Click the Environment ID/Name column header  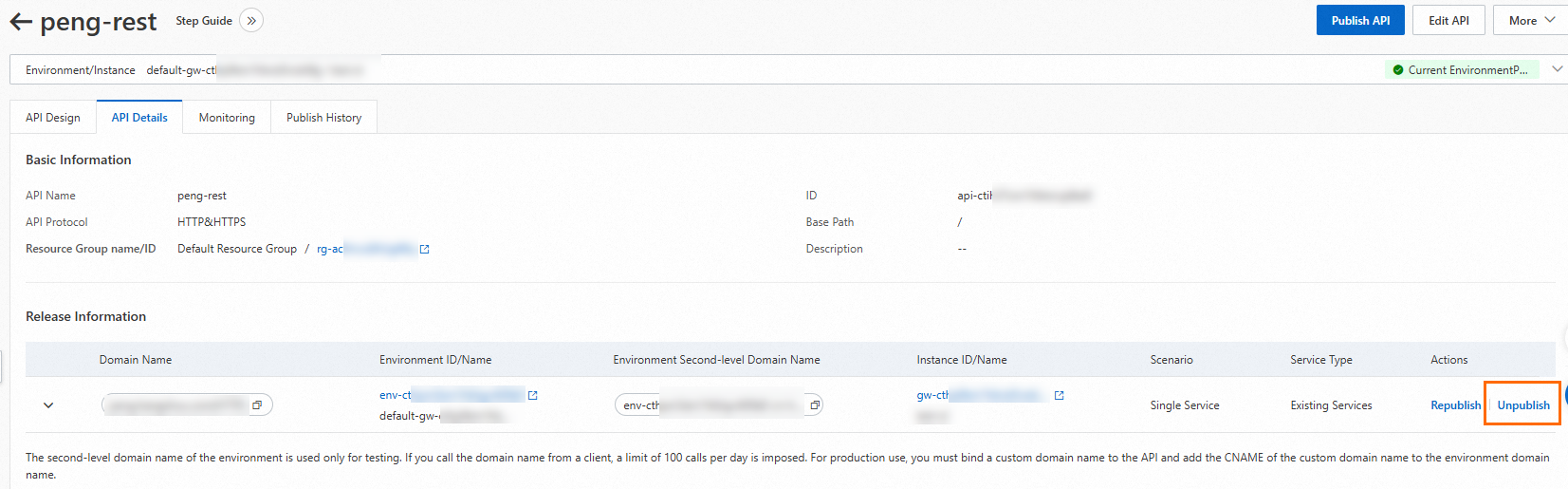coord(435,360)
